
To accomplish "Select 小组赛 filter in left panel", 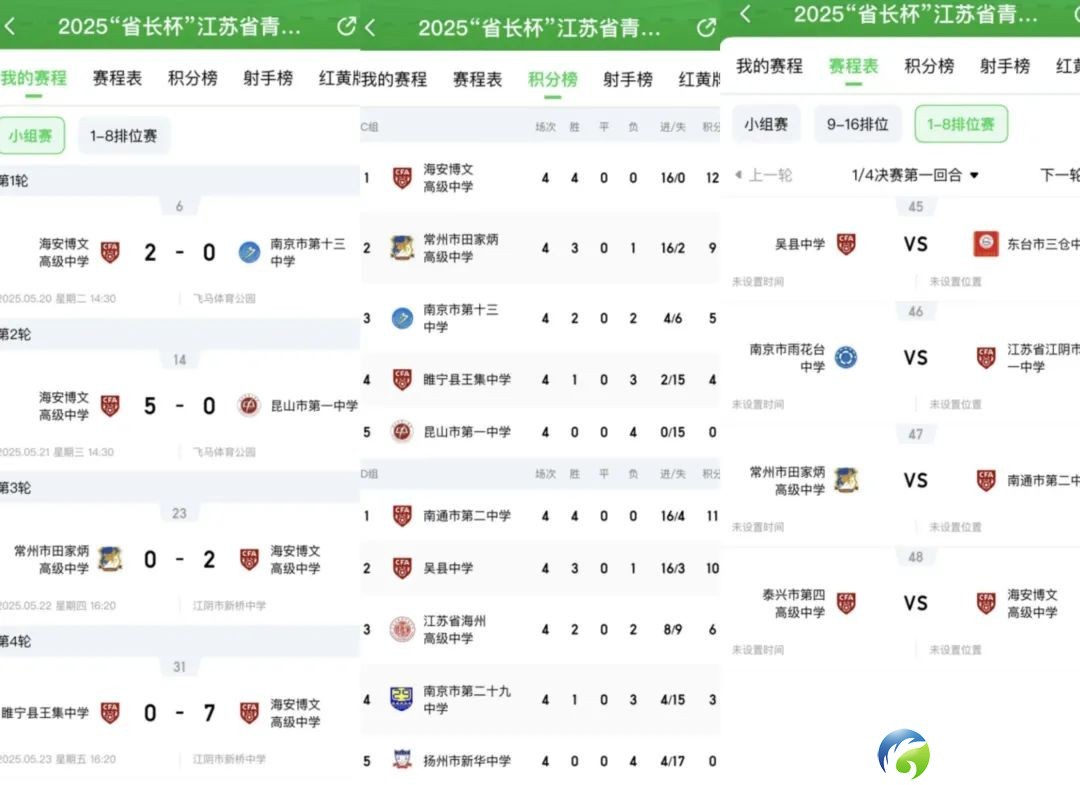I will 31,136.
